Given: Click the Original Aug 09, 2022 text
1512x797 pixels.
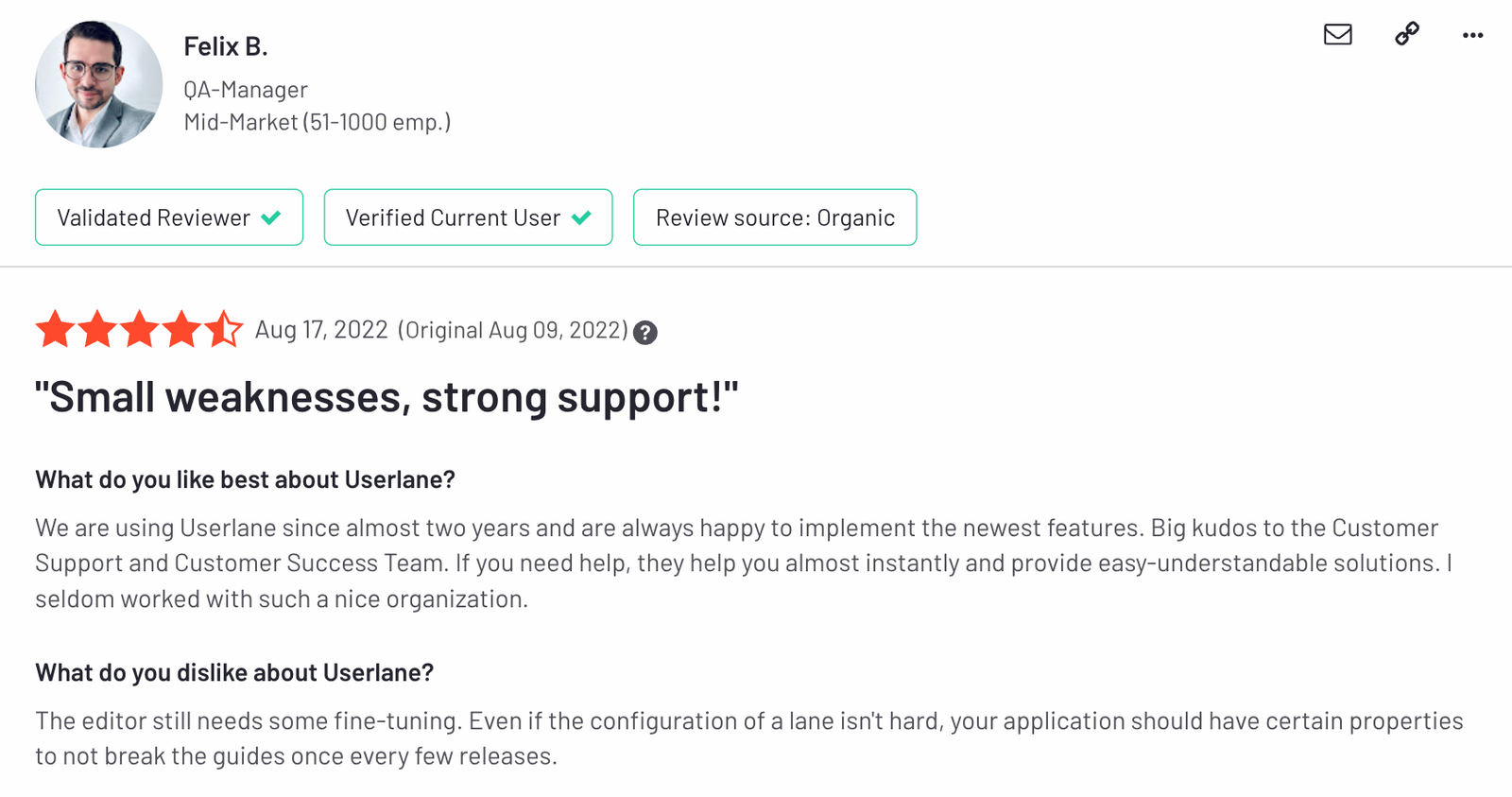Looking at the screenshot, I should click(513, 330).
